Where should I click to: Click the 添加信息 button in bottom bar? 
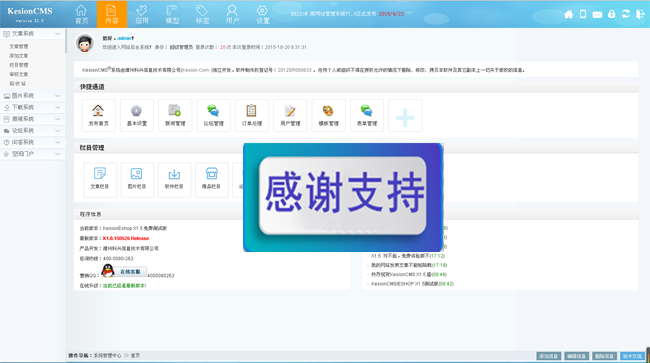pos(548,356)
